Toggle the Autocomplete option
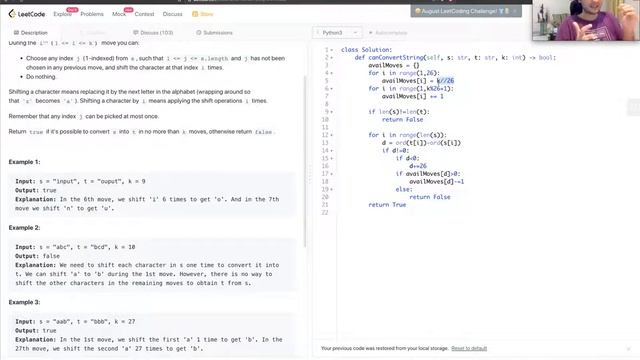The width and height of the screenshot is (640, 360). coord(388,33)
